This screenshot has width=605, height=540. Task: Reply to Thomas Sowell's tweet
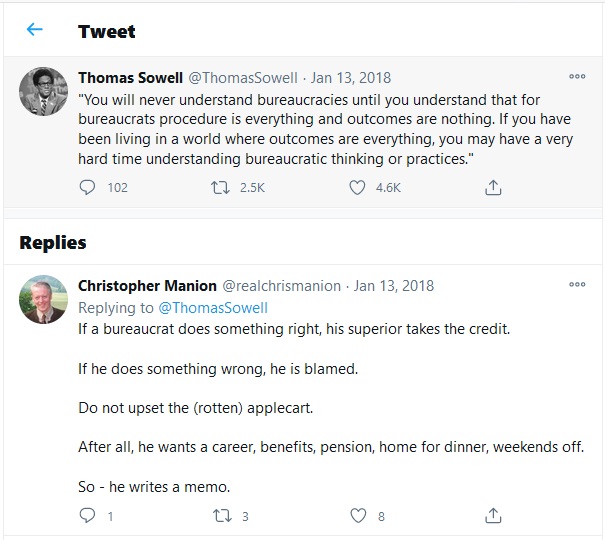[87, 187]
